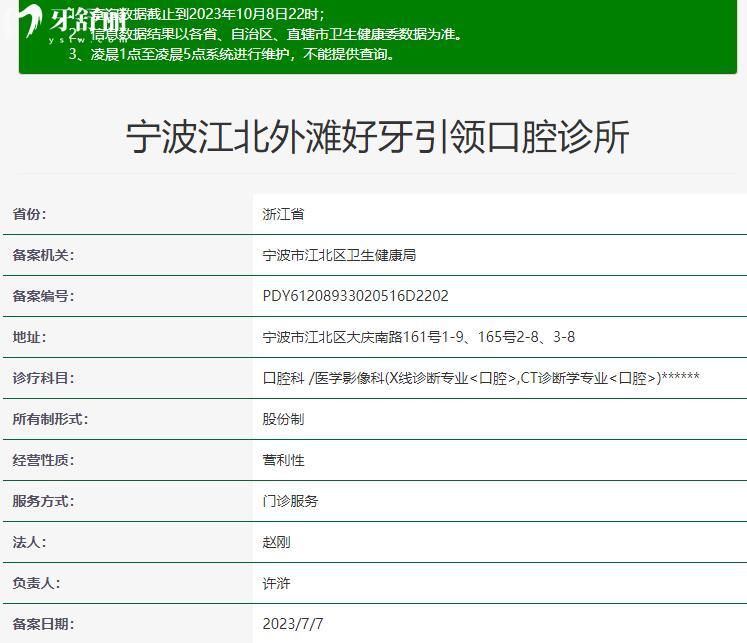Click the 备案编号 label
This screenshot has width=747, height=643.
43,296
